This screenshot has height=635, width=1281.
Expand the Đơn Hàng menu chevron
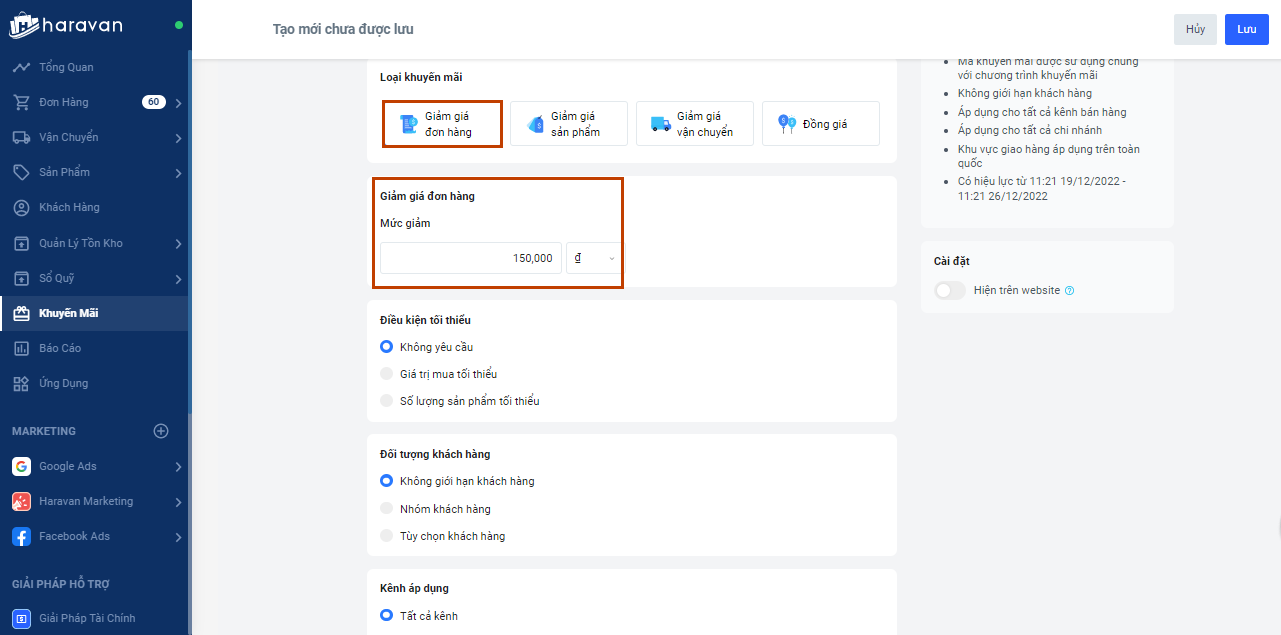coord(178,103)
